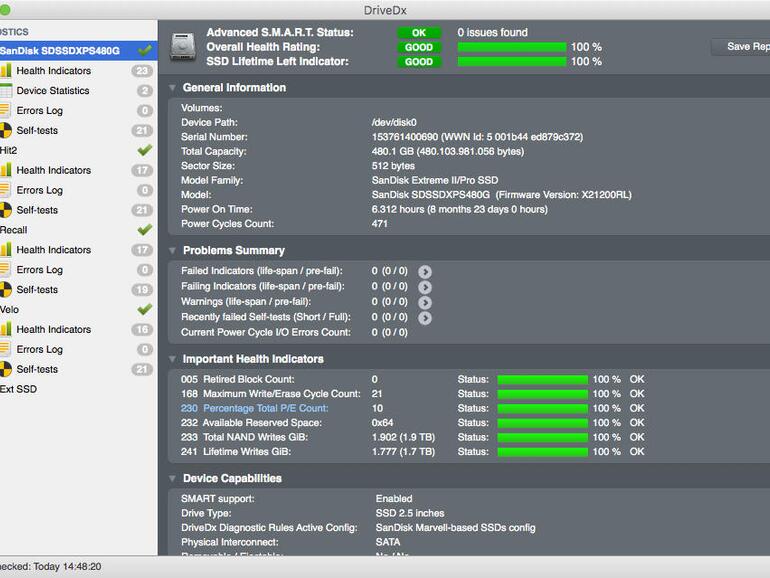Click the last checked time in status bar

point(51,567)
